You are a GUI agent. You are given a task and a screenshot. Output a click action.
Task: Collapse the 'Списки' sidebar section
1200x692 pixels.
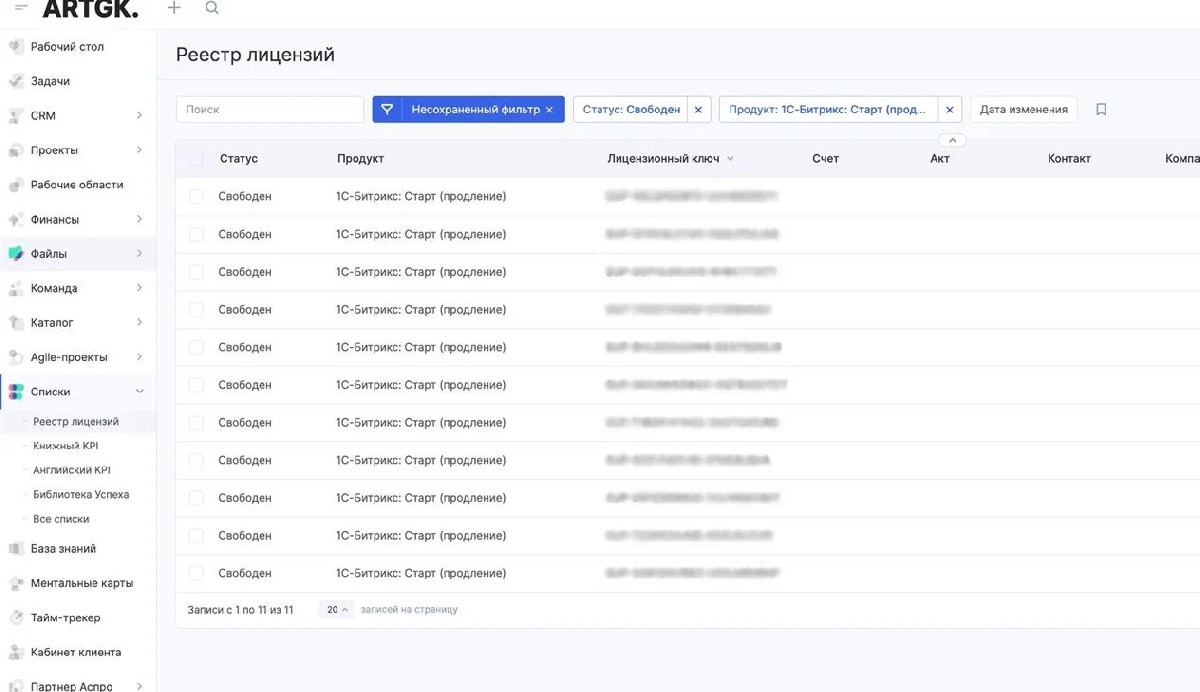[139, 392]
